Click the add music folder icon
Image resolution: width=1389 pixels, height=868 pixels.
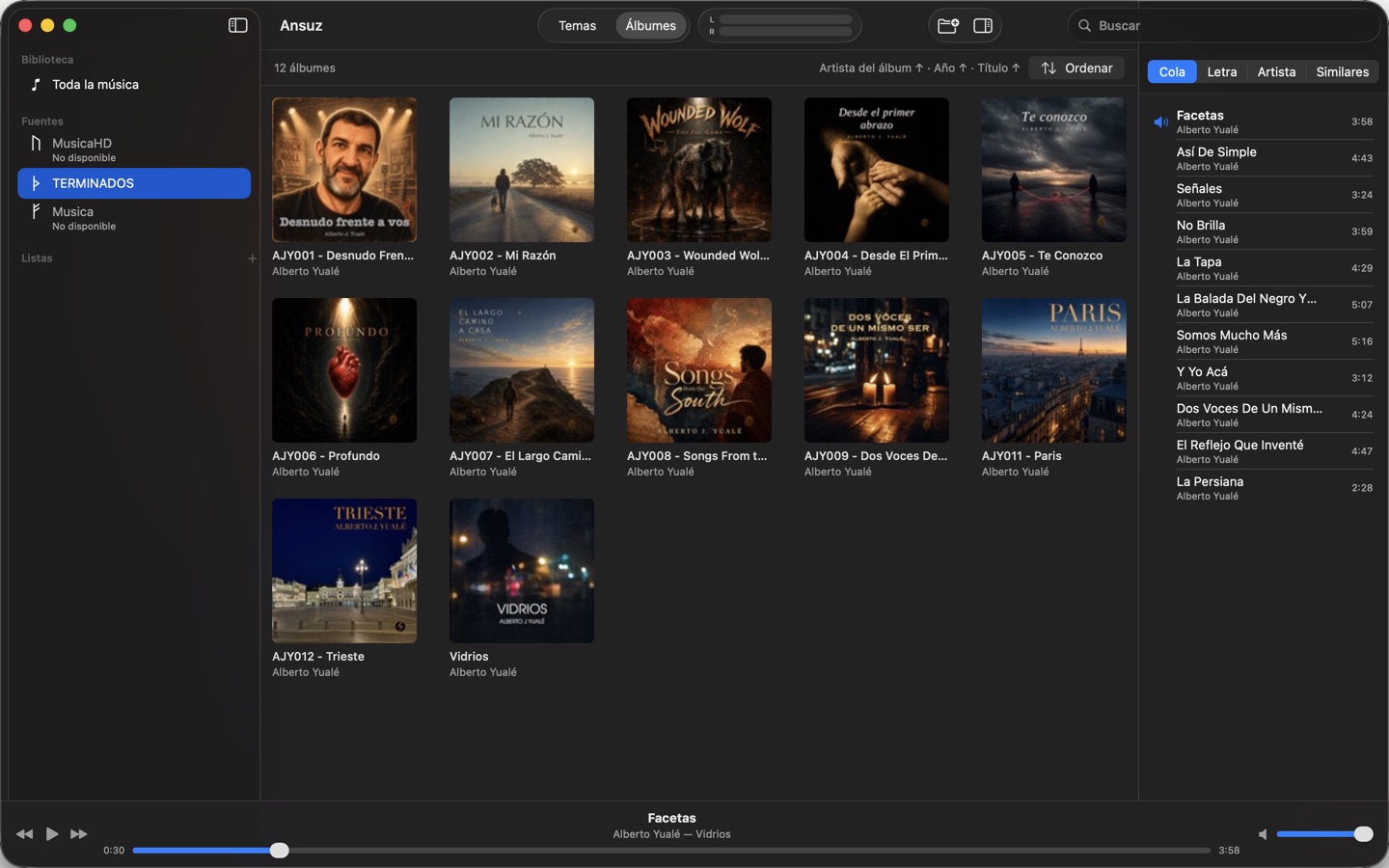click(948, 26)
